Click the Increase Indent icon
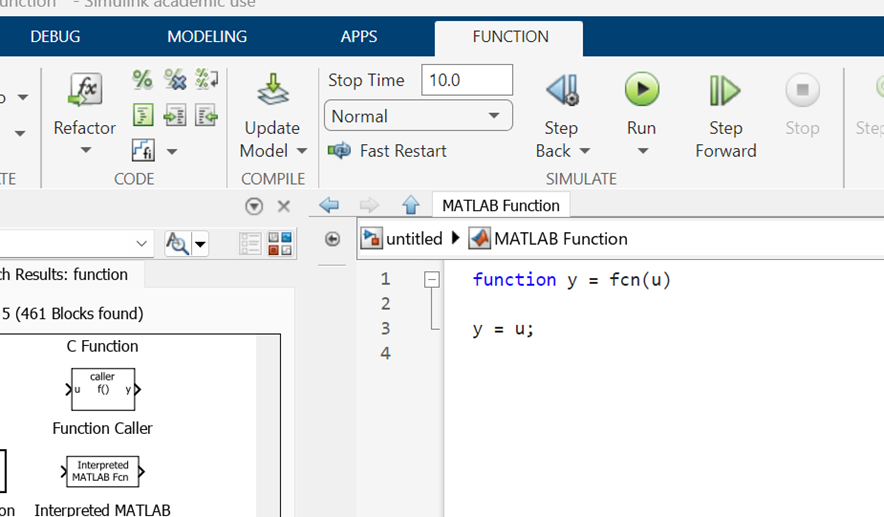 click(175, 115)
